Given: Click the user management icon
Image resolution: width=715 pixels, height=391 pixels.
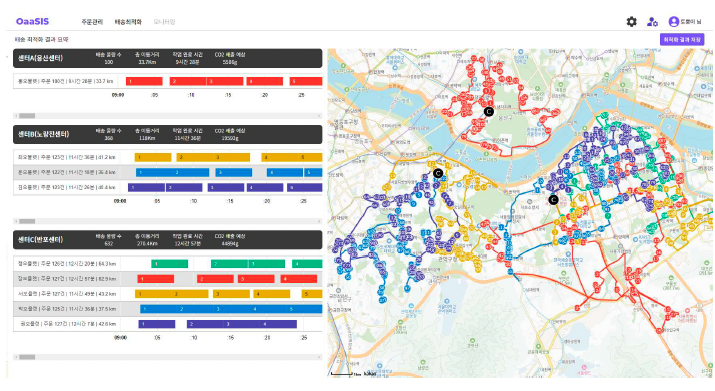Looking at the screenshot, I should (x=652, y=21).
